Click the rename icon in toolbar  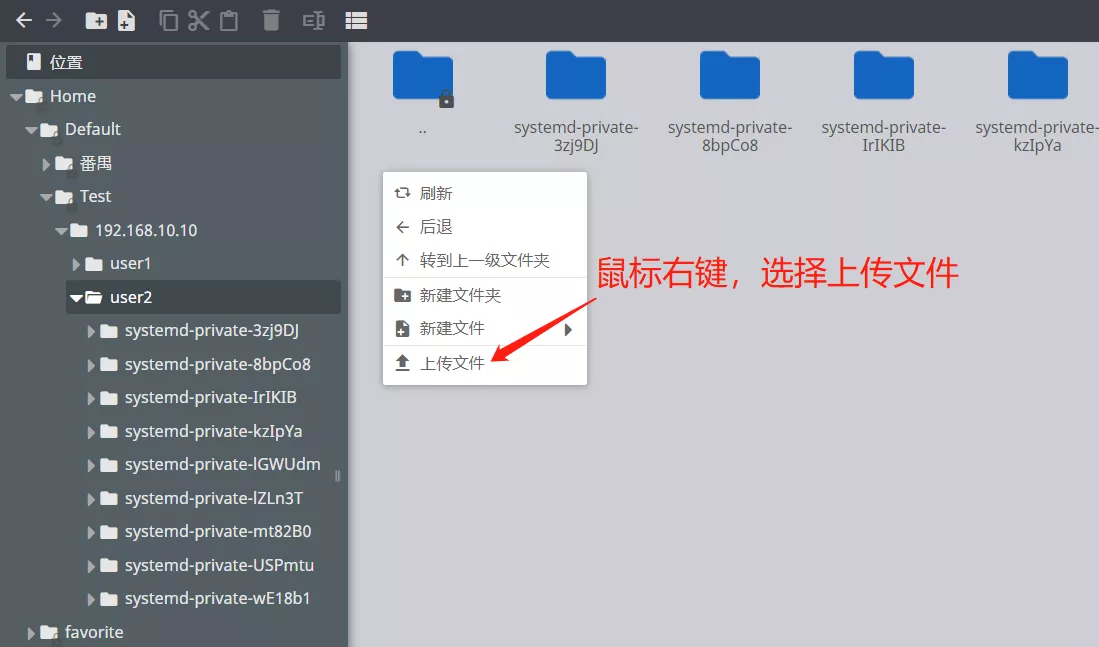coord(313,20)
